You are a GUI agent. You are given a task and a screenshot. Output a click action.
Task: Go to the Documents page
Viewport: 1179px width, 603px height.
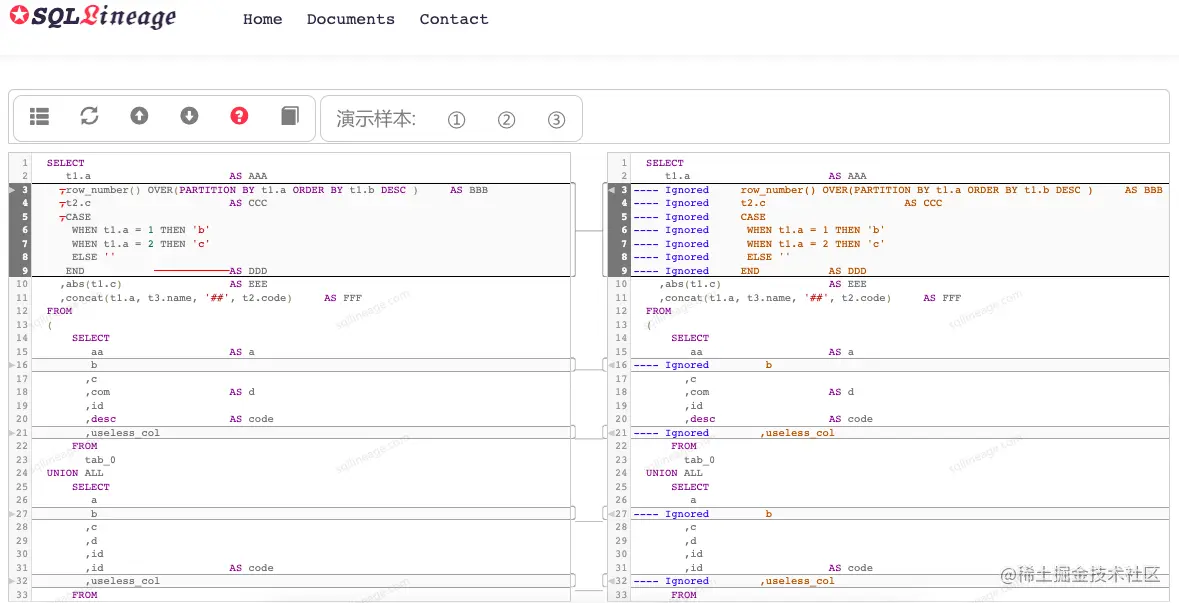[350, 20]
